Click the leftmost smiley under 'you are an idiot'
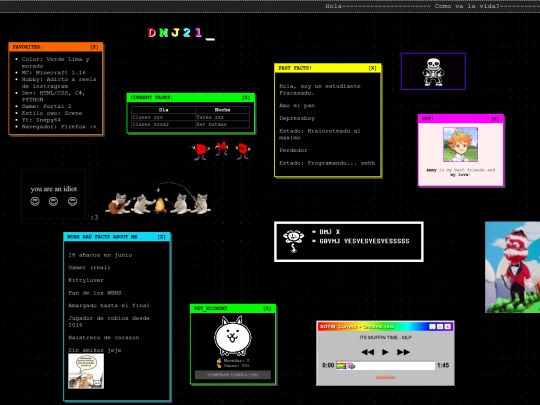The height and width of the screenshot is (405, 540). coord(35,201)
